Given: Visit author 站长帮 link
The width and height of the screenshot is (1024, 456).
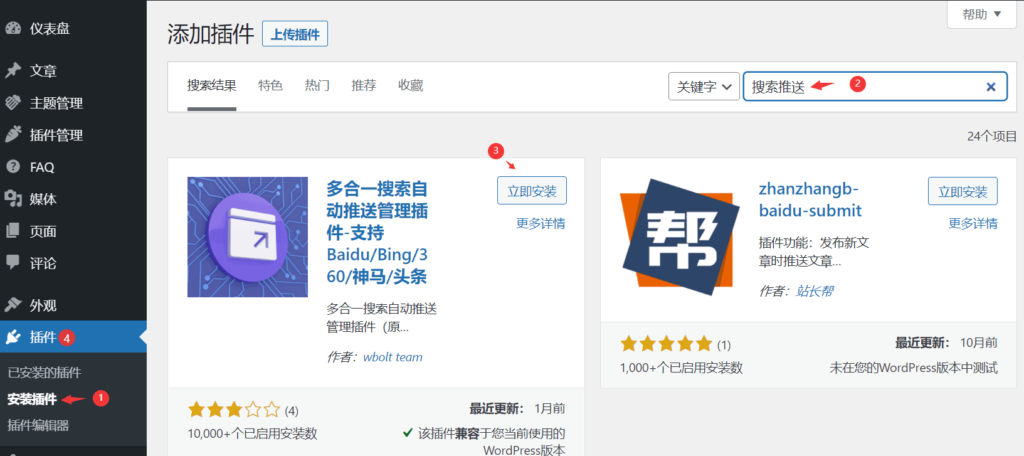Looking at the screenshot, I should (x=814, y=291).
